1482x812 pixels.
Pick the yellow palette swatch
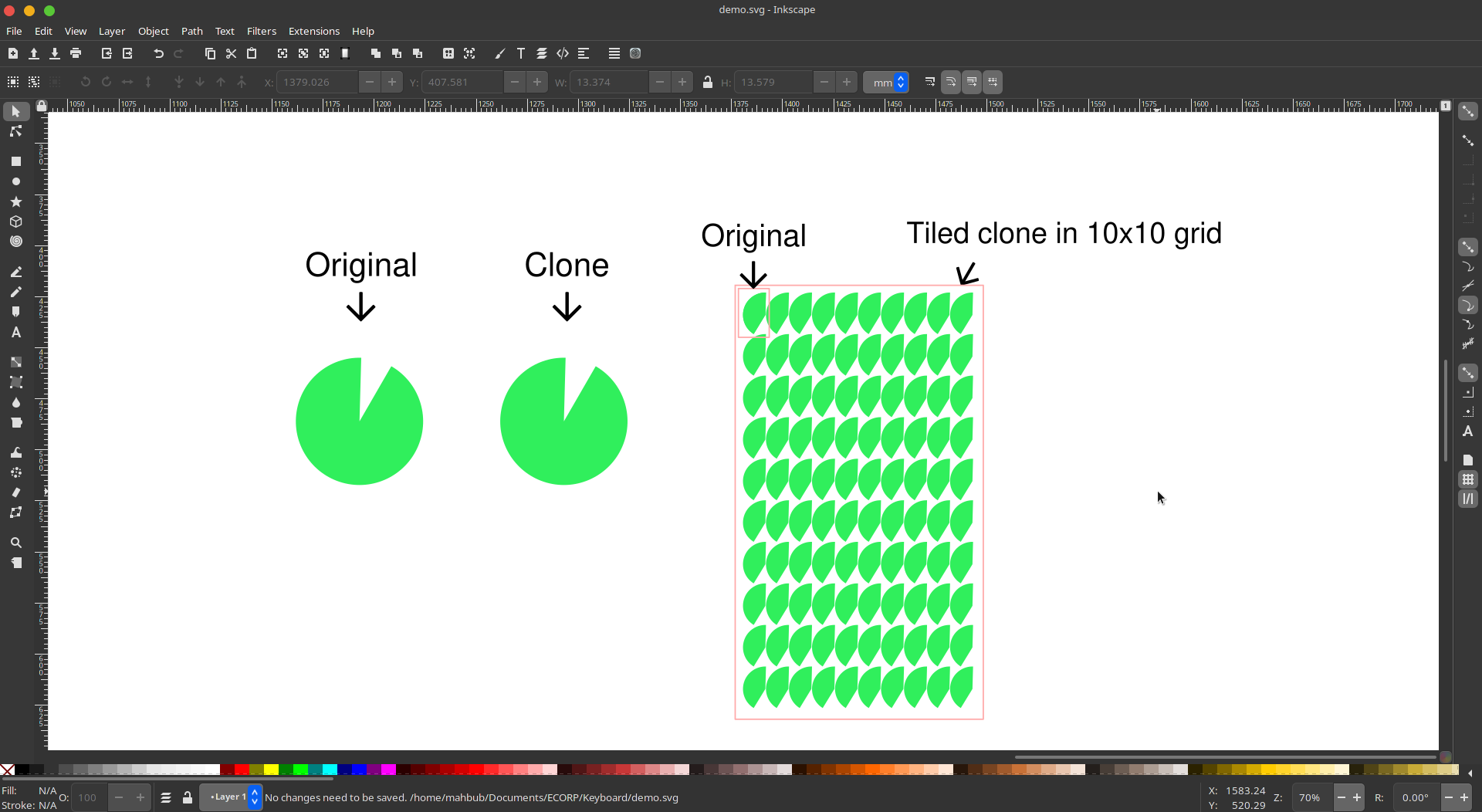pyautogui.click(x=271, y=770)
